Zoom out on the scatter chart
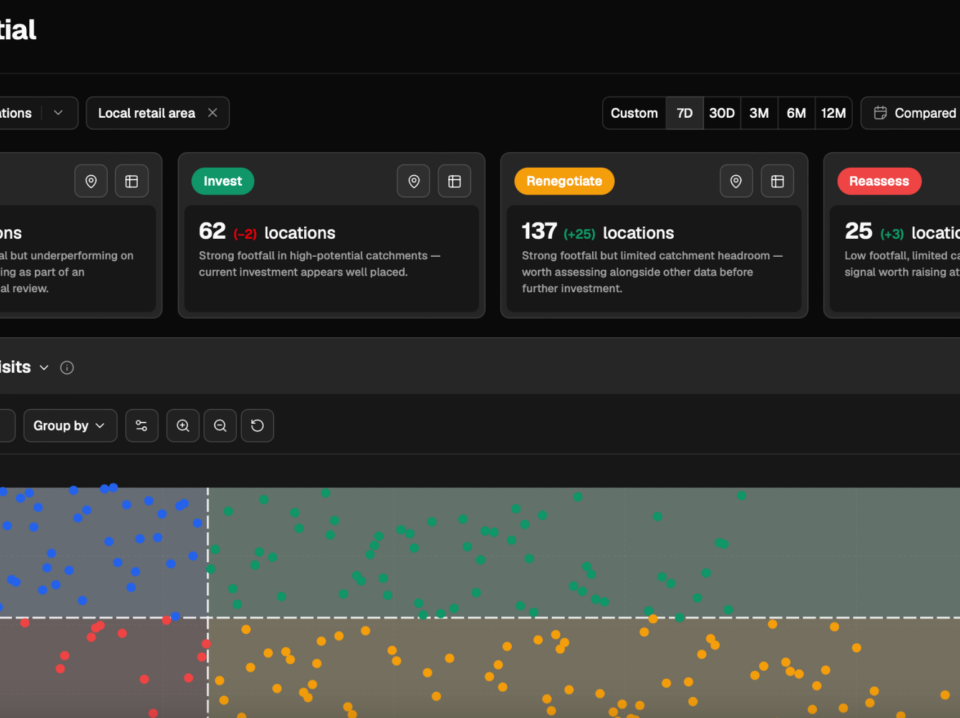The width and height of the screenshot is (960, 718). pos(220,425)
